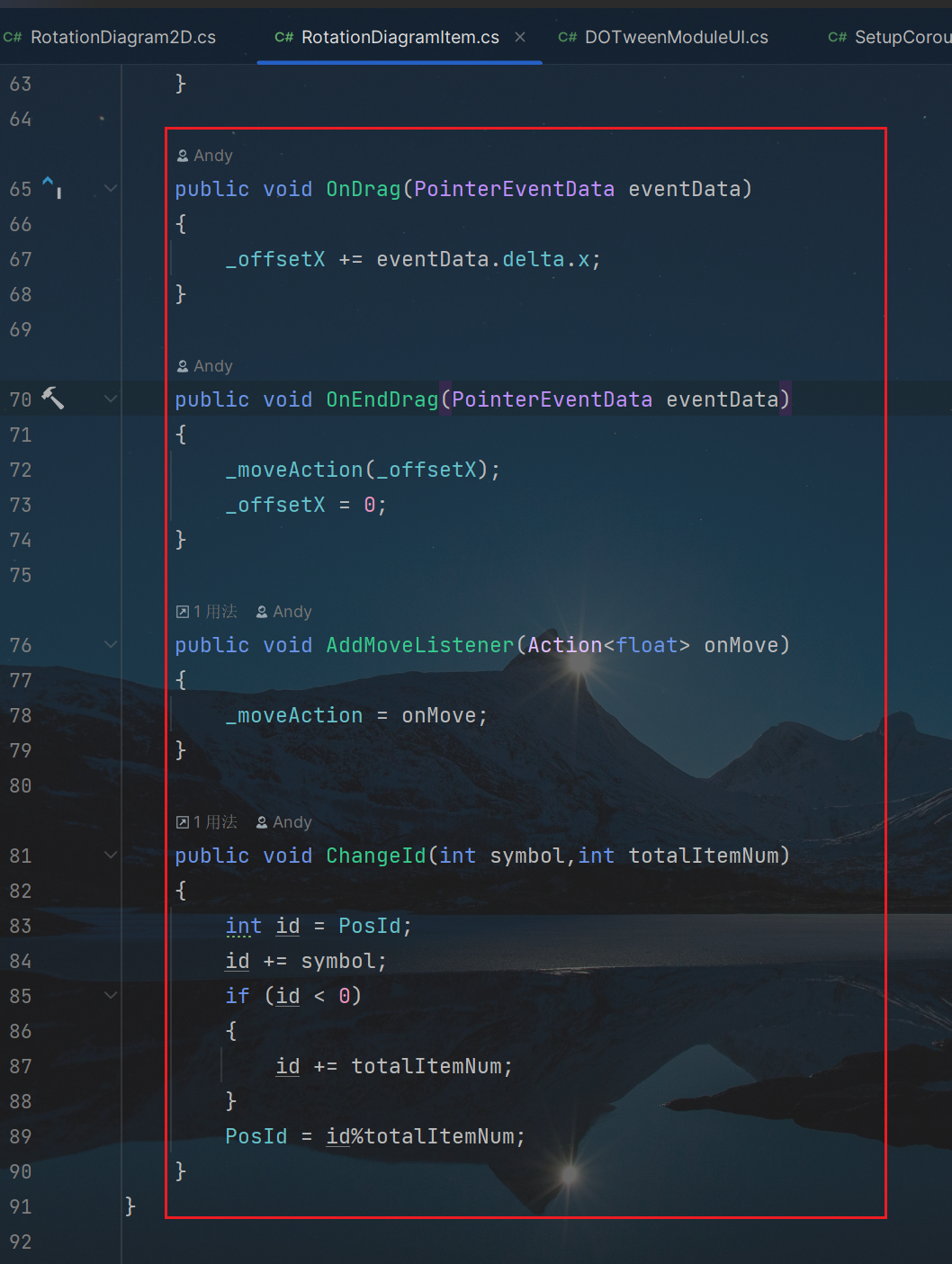Click the Andy author hint above OnDrag
This screenshot has width=952, height=1264.
205,156
